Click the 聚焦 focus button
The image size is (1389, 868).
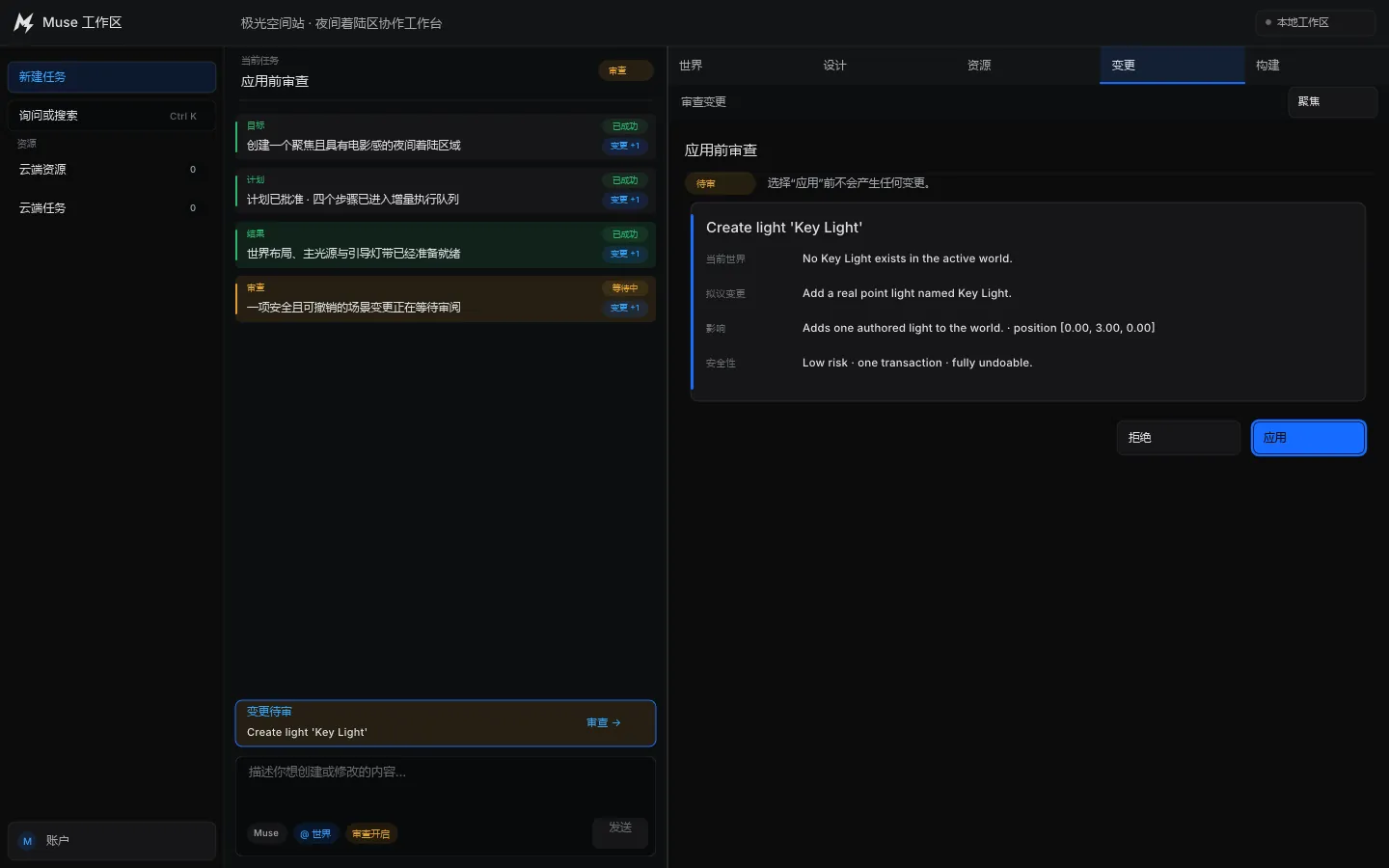click(1333, 102)
